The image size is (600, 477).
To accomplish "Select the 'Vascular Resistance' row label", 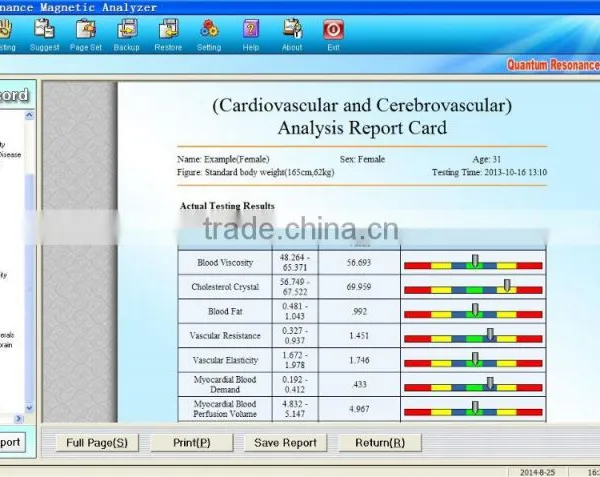I will [x=225, y=335].
